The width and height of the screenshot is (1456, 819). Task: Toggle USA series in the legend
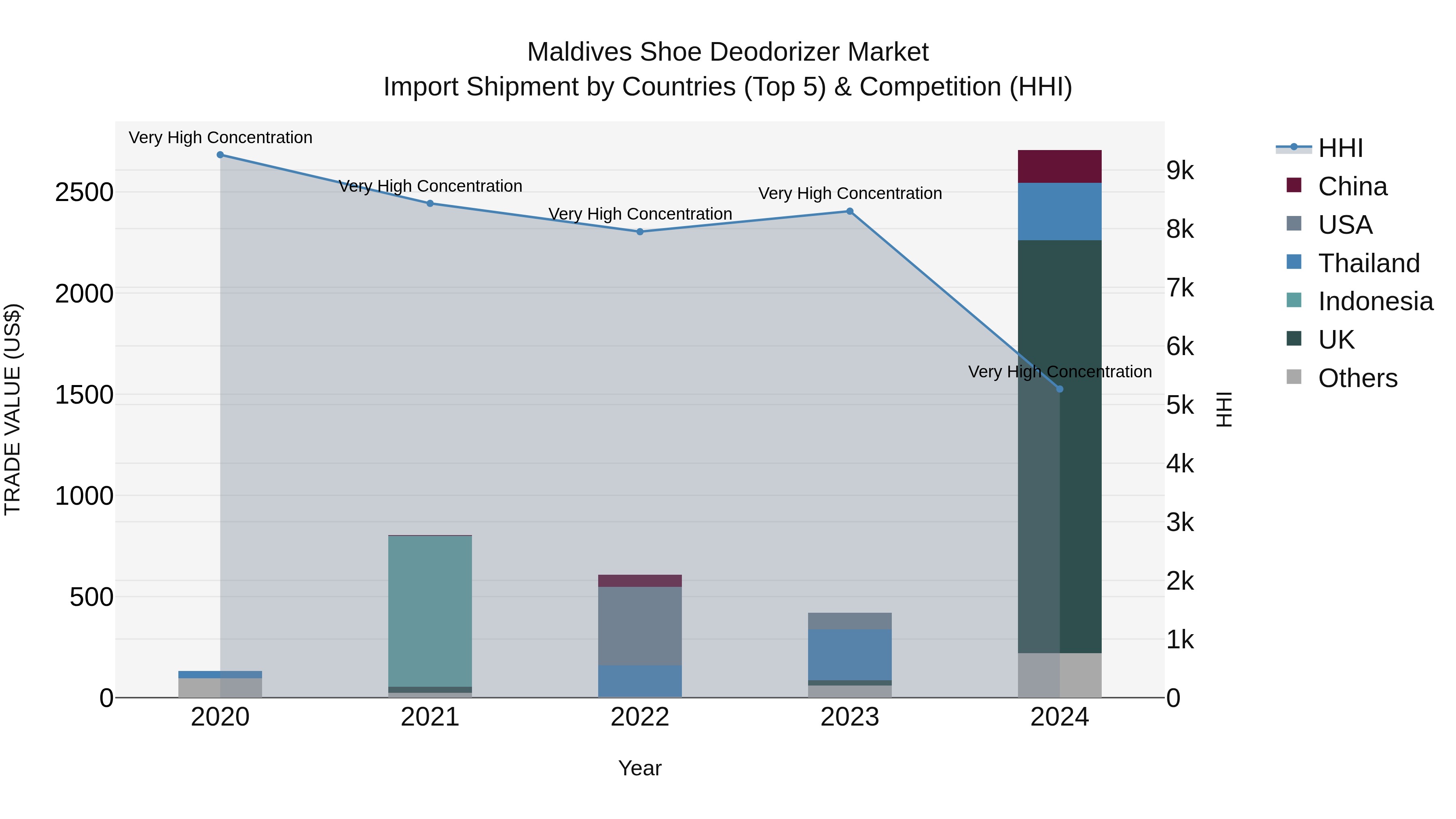(x=1329, y=224)
